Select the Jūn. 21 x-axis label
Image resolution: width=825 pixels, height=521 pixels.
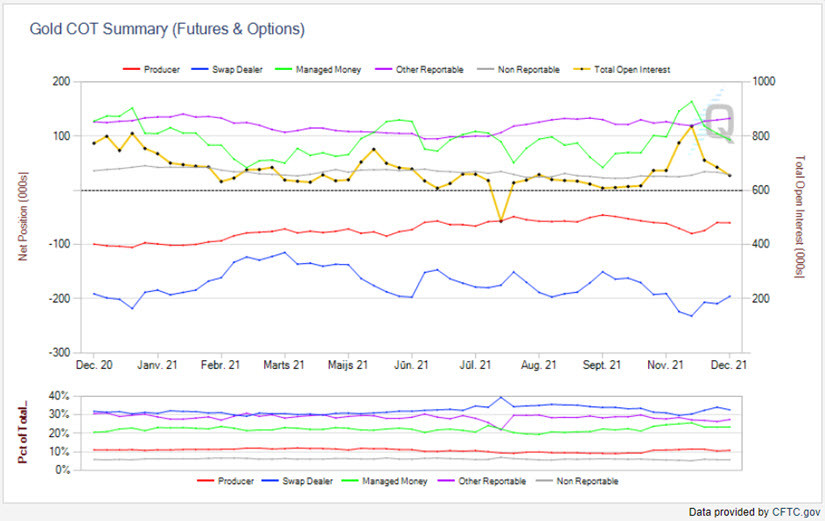click(x=410, y=366)
